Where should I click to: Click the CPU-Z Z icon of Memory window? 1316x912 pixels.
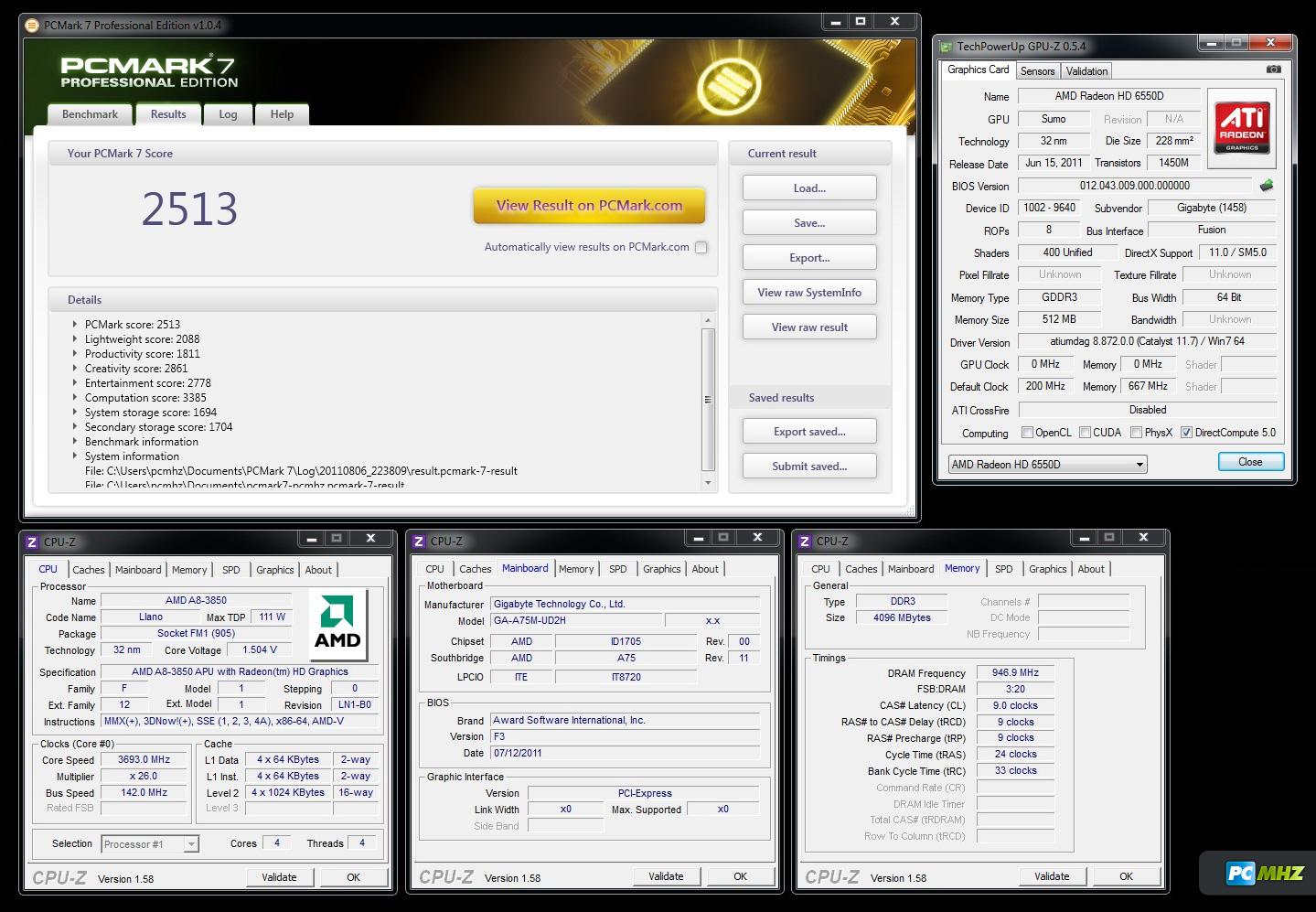(x=806, y=542)
